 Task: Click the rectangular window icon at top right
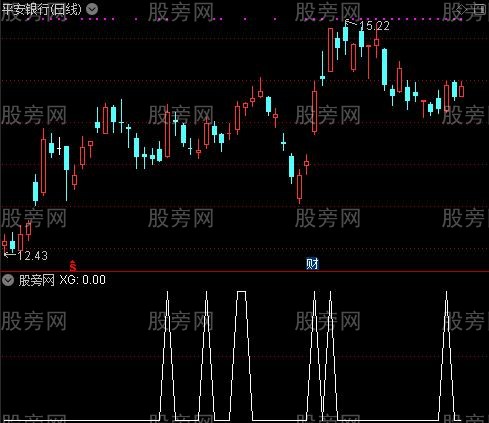click(480, 9)
